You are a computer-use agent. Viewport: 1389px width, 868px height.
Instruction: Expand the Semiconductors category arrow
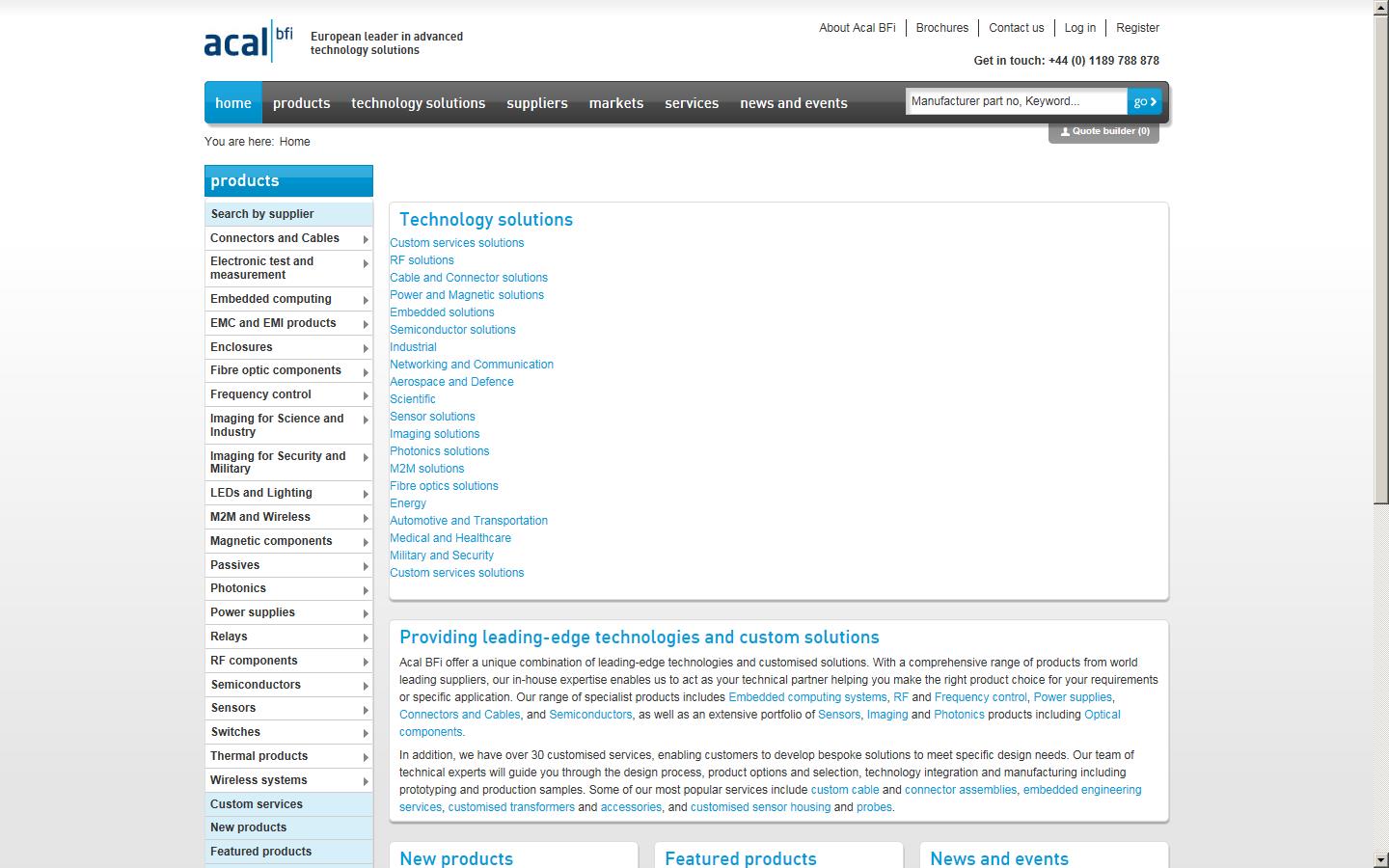coord(366,685)
